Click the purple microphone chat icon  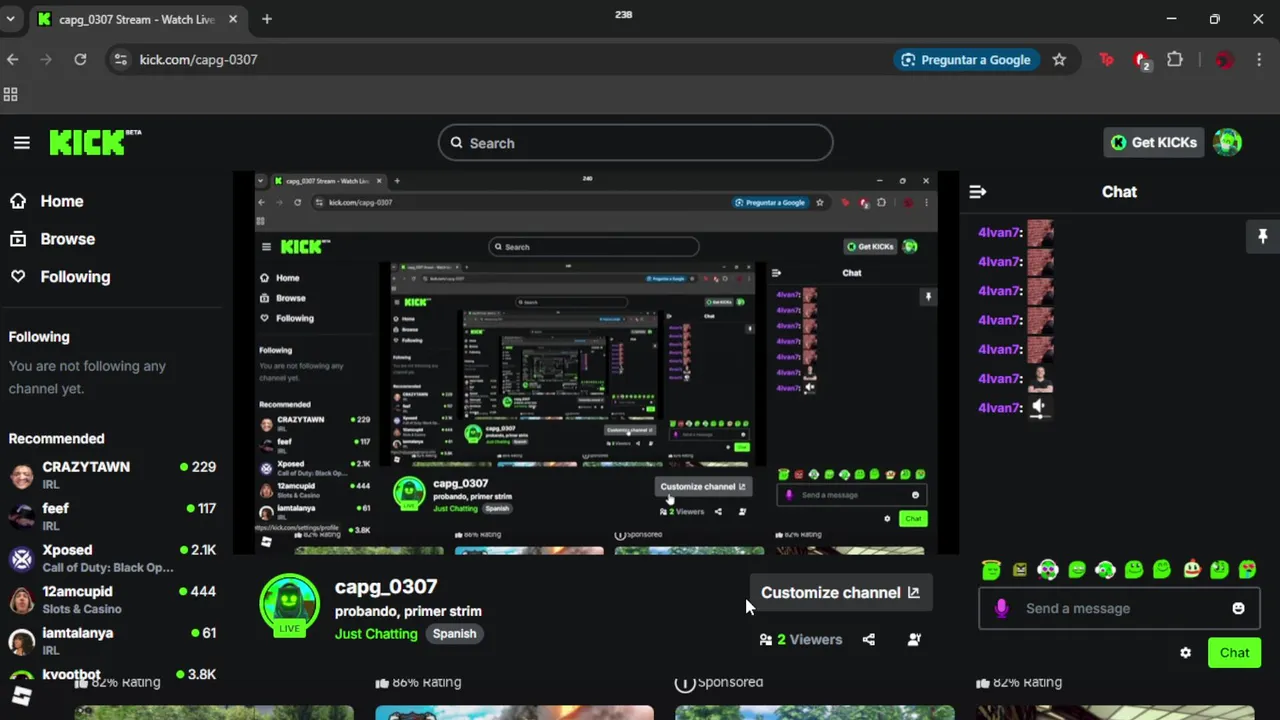tap(1002, 608)
